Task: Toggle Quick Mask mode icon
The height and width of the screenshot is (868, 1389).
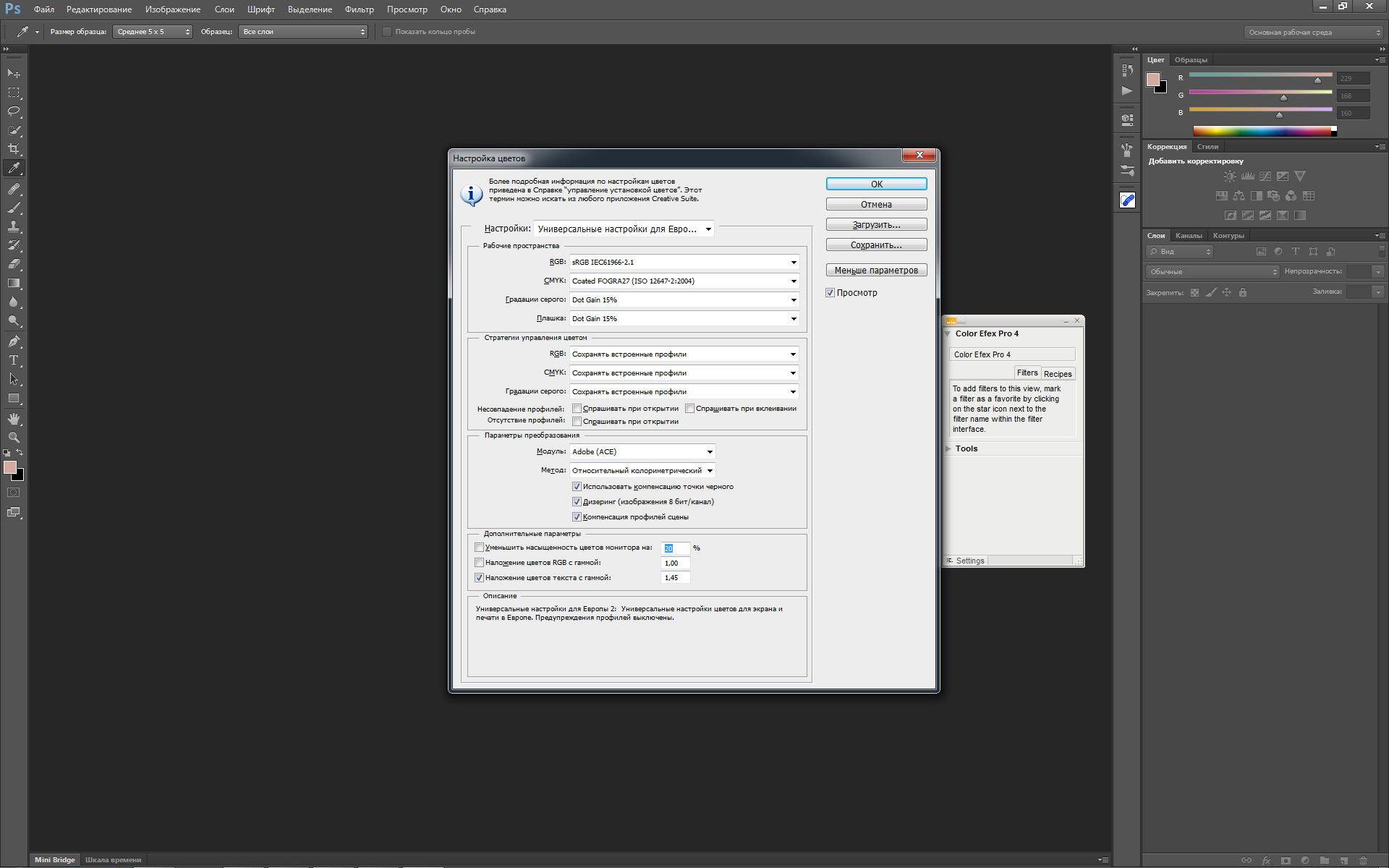Action: point(14,493)
